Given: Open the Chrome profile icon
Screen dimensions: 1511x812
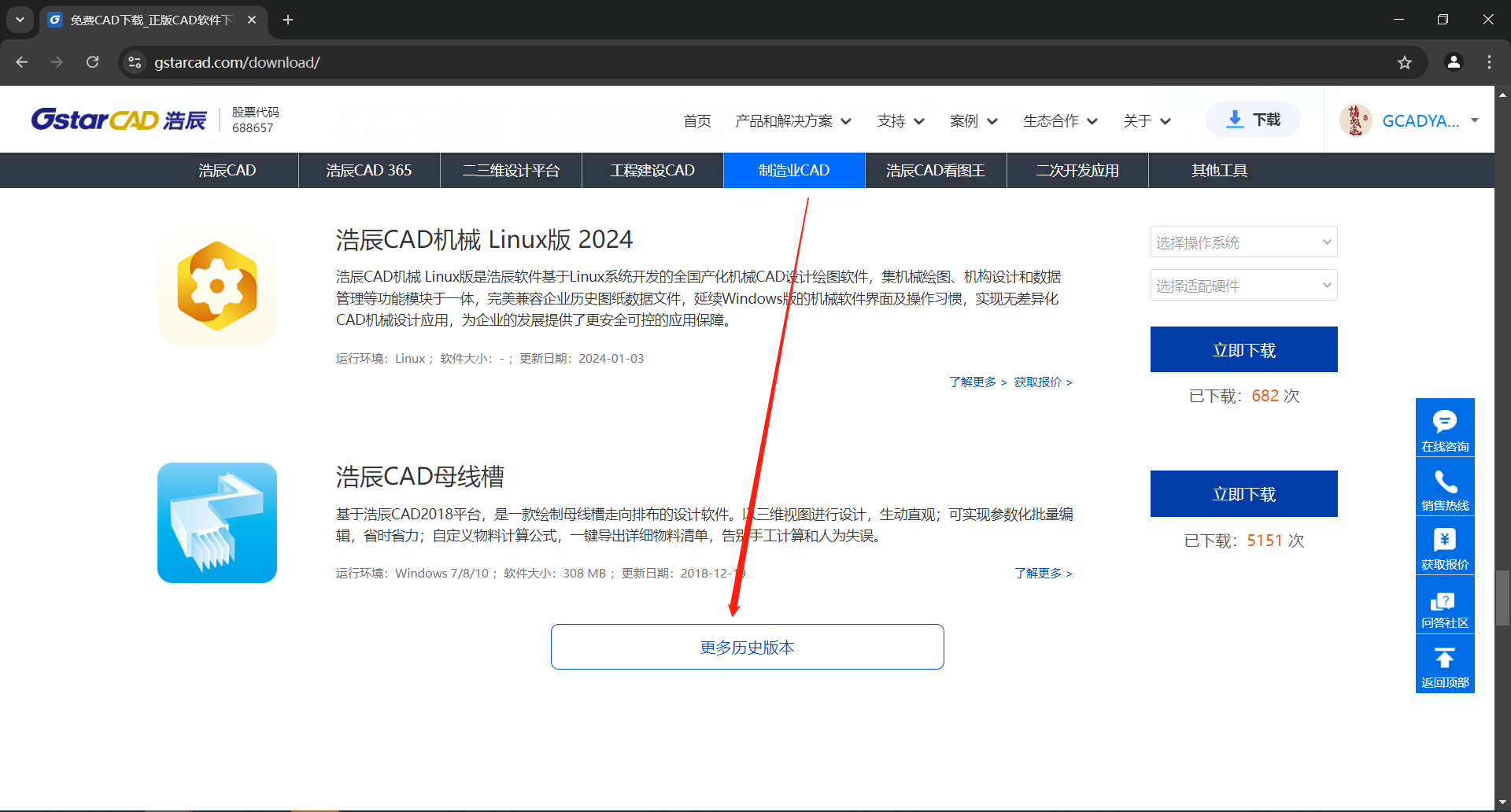Looking at the screenshot, I should (x=1454, y=62).
